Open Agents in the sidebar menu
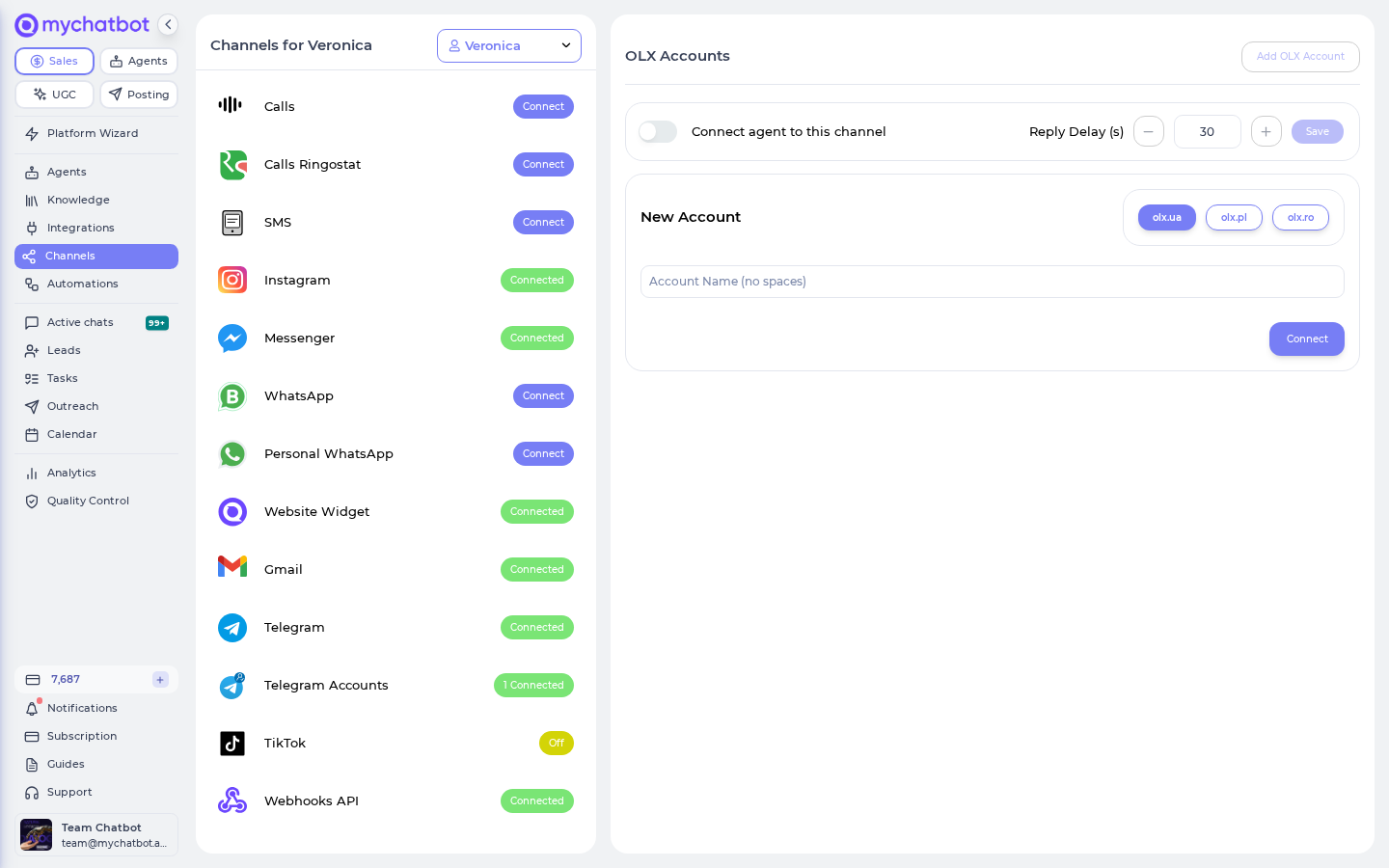Viewport: 1389px width, 868px height. (96, 172)
